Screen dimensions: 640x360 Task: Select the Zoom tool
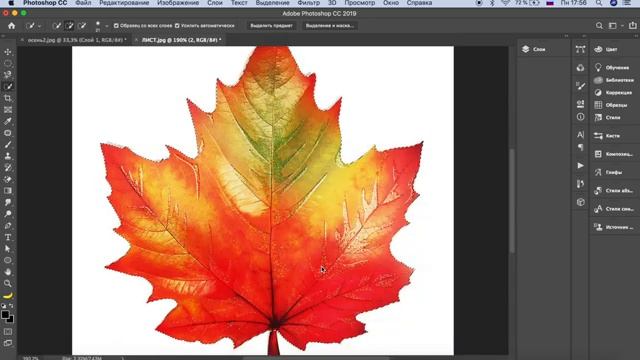click(8, 283)
